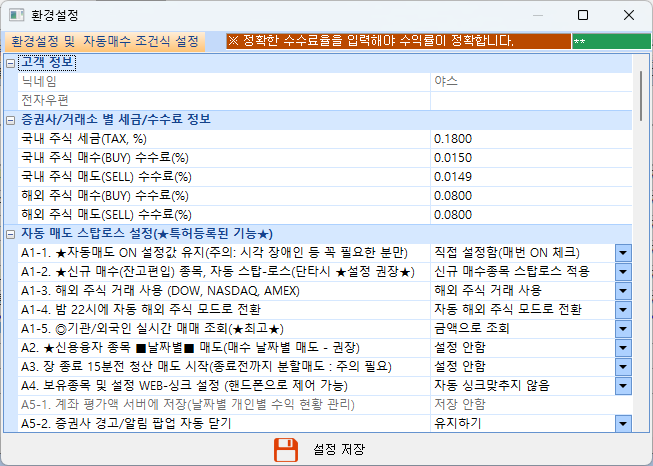Open the A1-3 해외 주식 거래 사용 dropdown
Image resolution: width=653 pixels, height=466 pixels.
pos(622,291)
